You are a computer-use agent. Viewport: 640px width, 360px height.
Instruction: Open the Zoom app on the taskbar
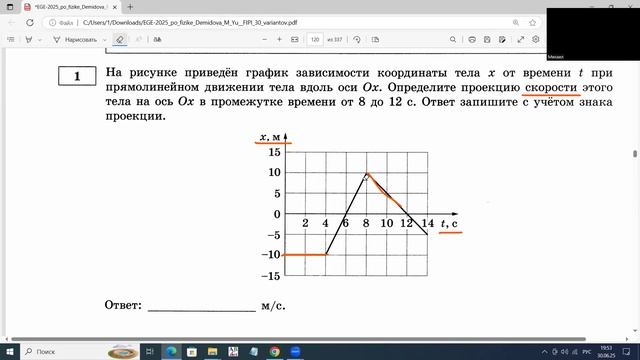[x=296, y=351]
